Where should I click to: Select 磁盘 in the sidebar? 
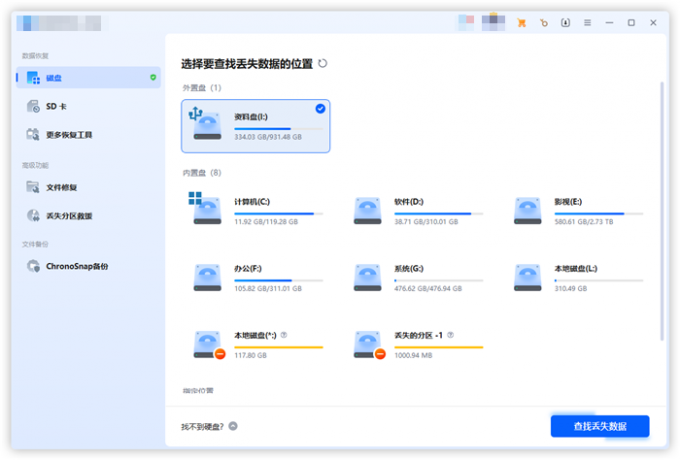(88, 78)
